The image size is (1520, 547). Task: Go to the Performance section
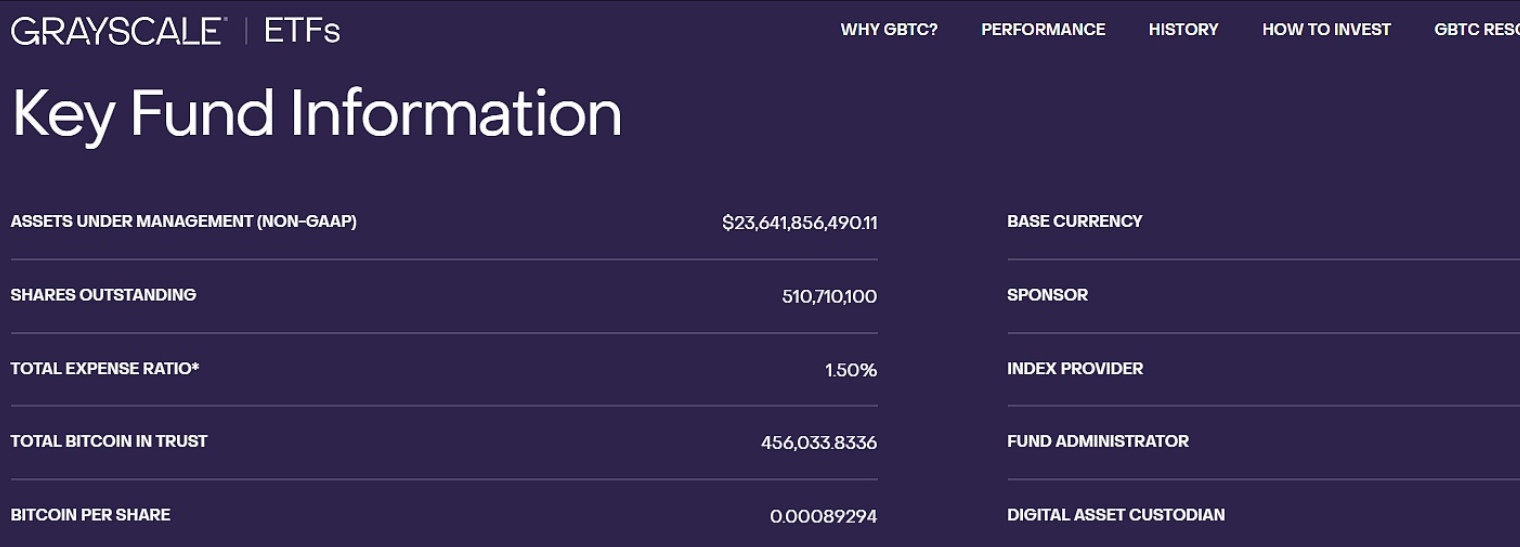click(1043, 30)
